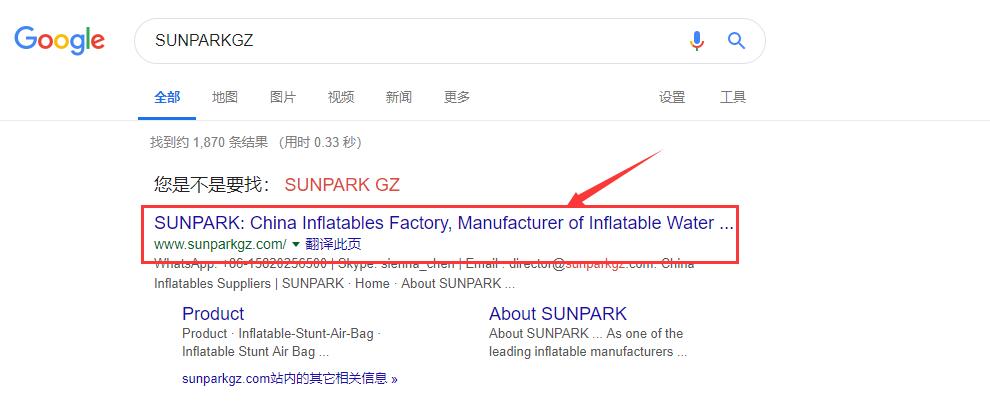The height and width of the screenshot is (415, 990).
Task: Open the cached-page dropdown arrow beside sunparkgz.com
Action: (x=295, y=244)
